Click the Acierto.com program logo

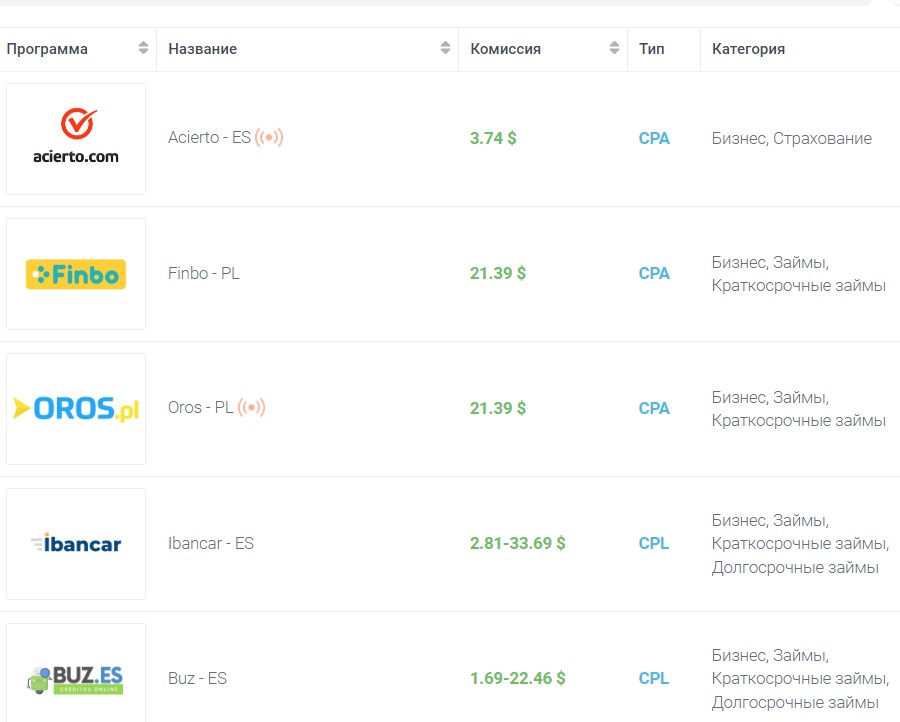click(76, 139)
